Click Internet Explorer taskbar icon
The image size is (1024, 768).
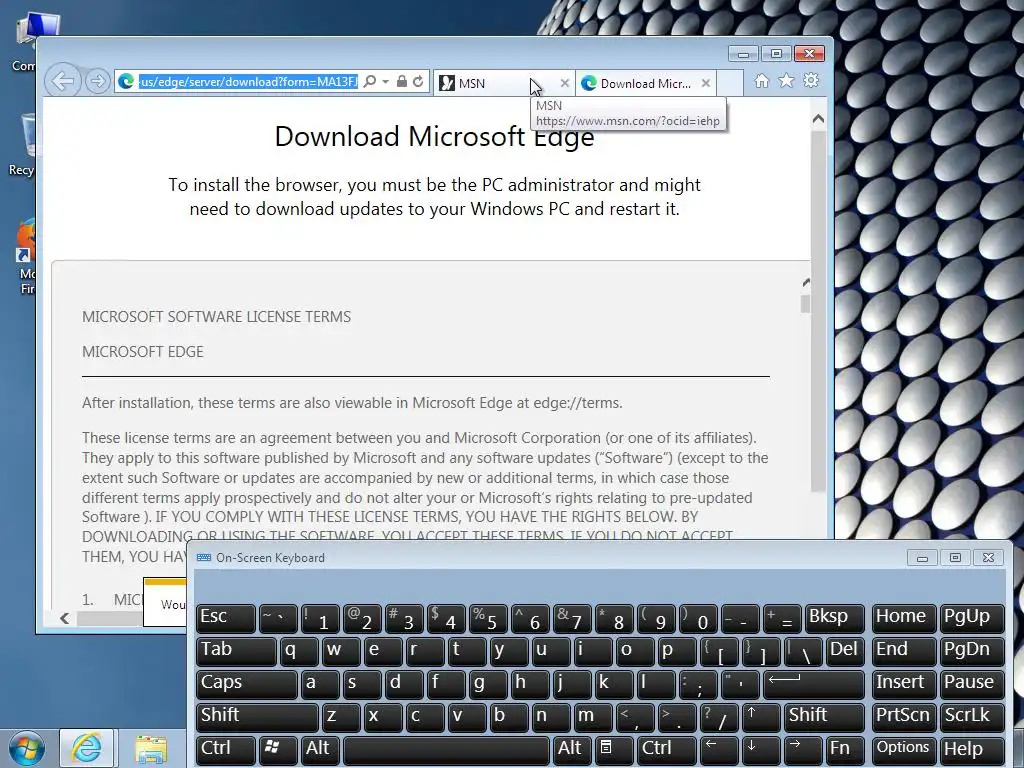pyautogui.click(x=87, y=748)
